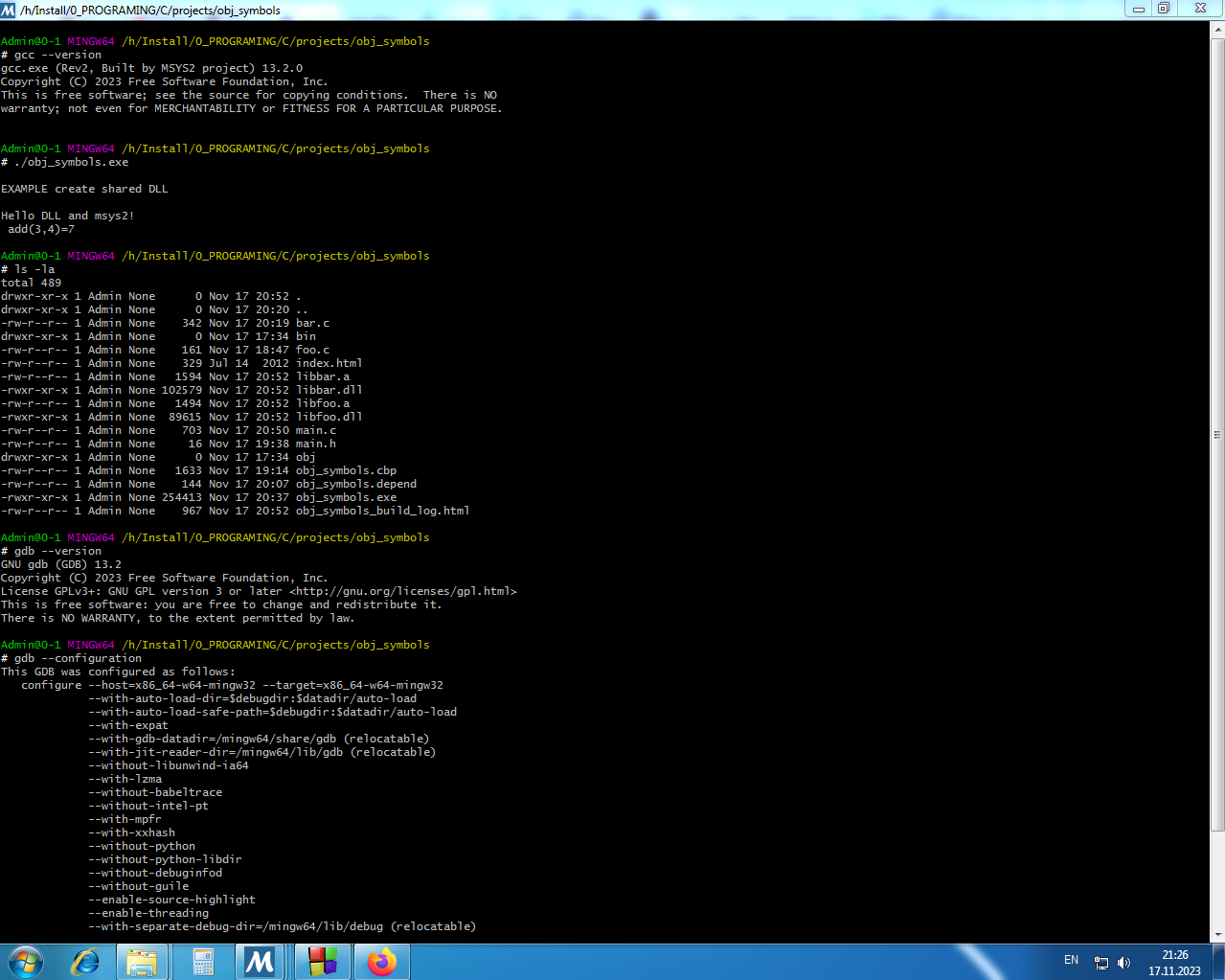1225x980 pixels.
Task: Click the index.html file entry
Action: [182, 363]
